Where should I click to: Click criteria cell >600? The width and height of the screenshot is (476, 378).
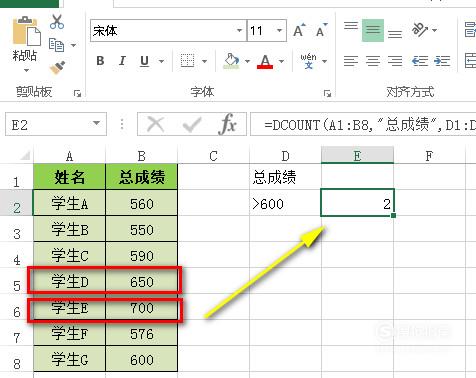click(285, 203)
